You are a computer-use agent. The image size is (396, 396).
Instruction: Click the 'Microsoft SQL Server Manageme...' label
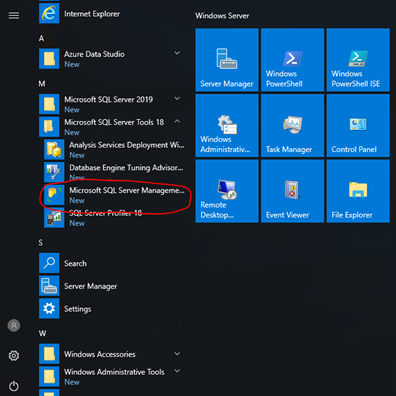point(127,190)
